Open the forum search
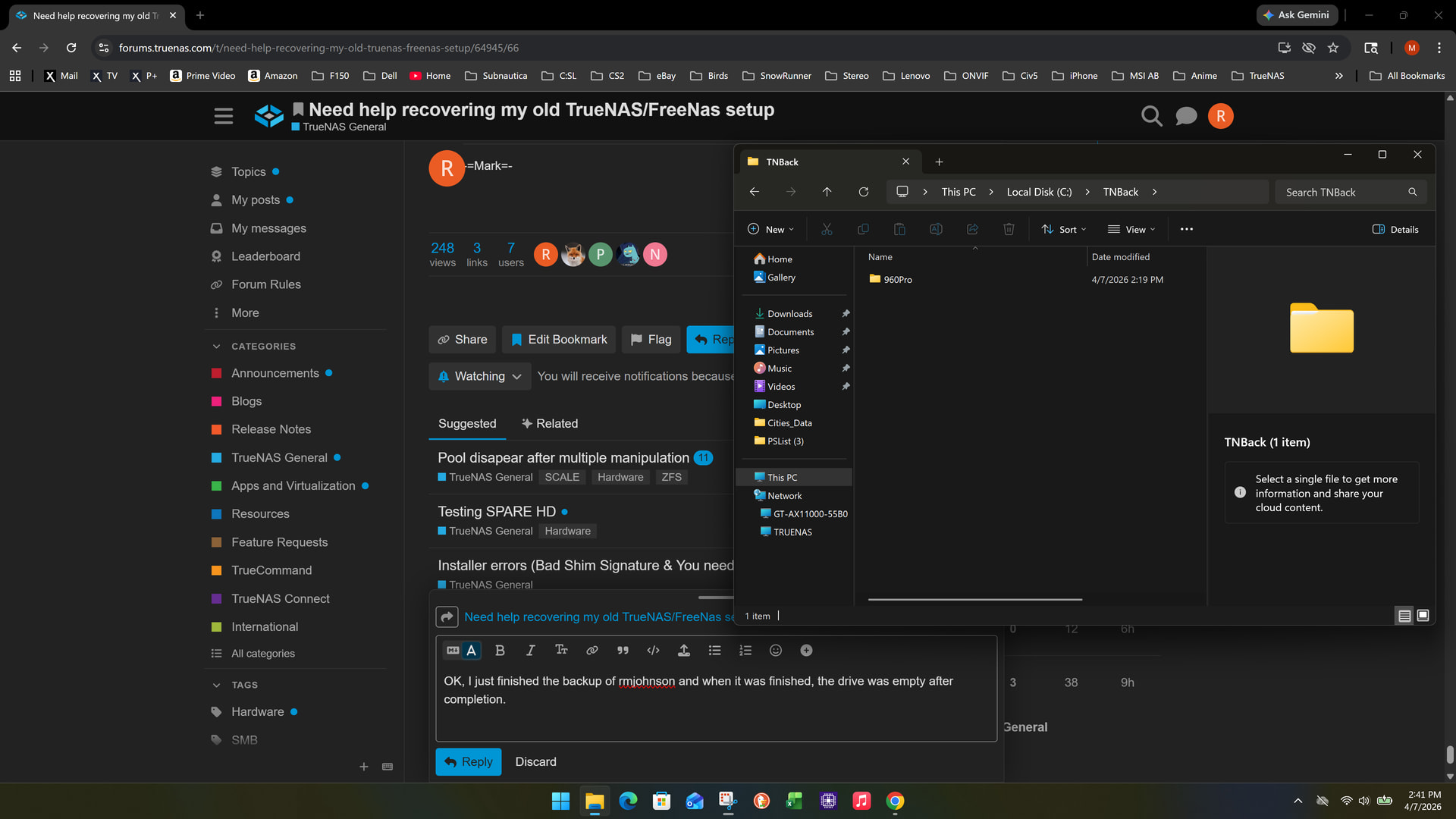Image resolution: width=1456 pixels, height=819 pixels. pyautogui.click(x=1151, y=116)
